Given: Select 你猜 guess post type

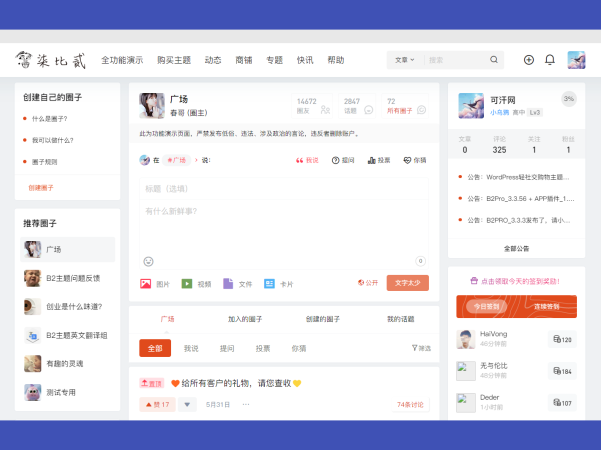Looking at the screenshot, I should 415,160.
